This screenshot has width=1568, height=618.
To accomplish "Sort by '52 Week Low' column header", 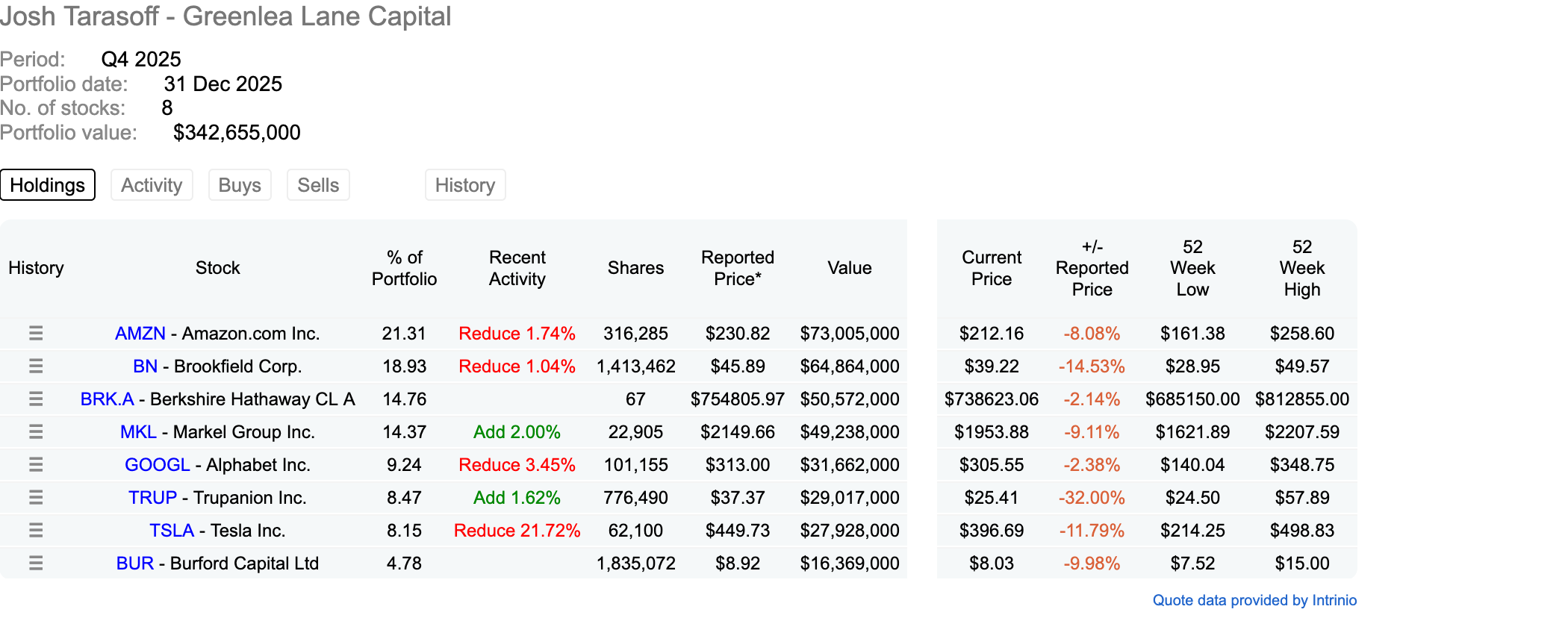I will [x=1192, y=268].
